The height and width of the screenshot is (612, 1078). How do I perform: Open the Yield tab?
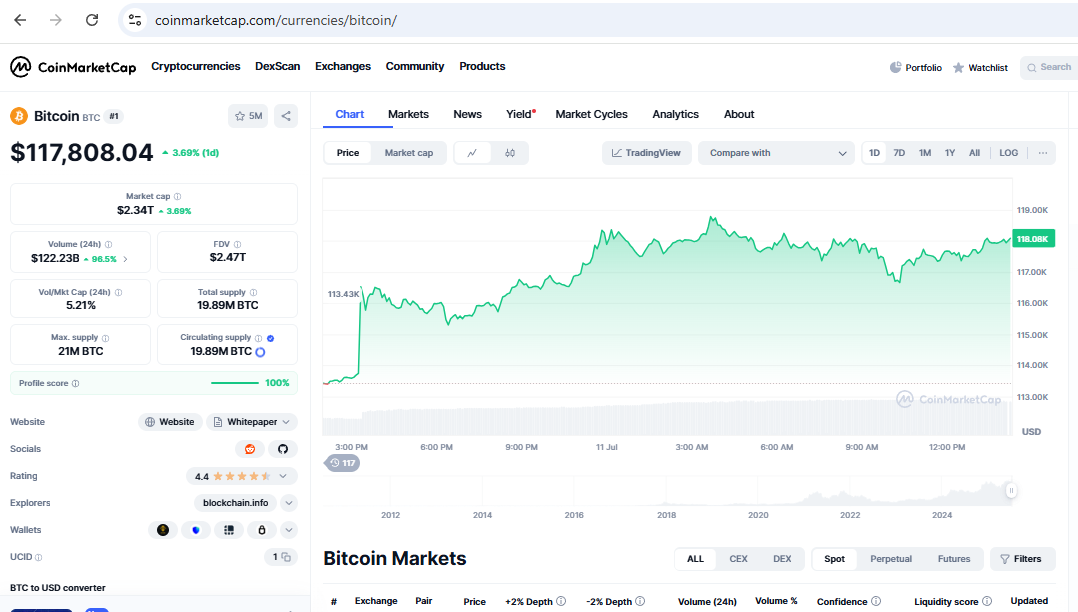click(x=520, y=114)
